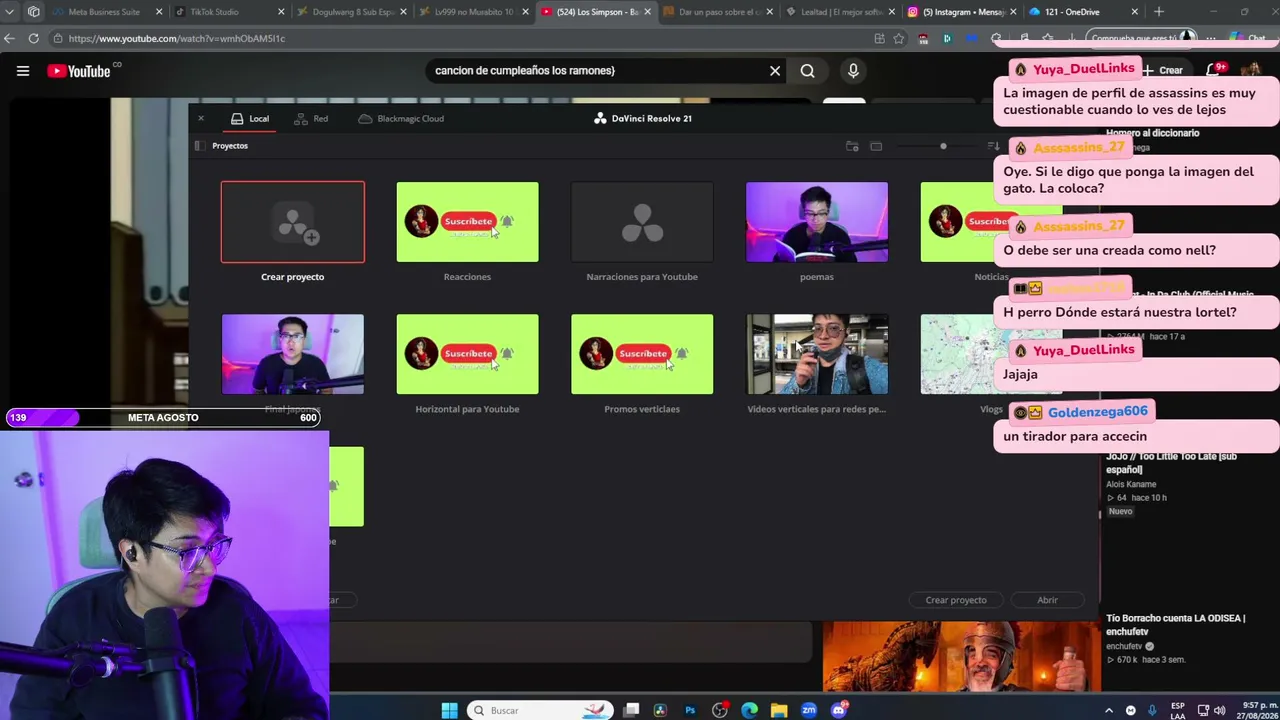This screenshot has height=720, width=1280.
Task: Open the project sort order menu
Action: coord(993,146)
